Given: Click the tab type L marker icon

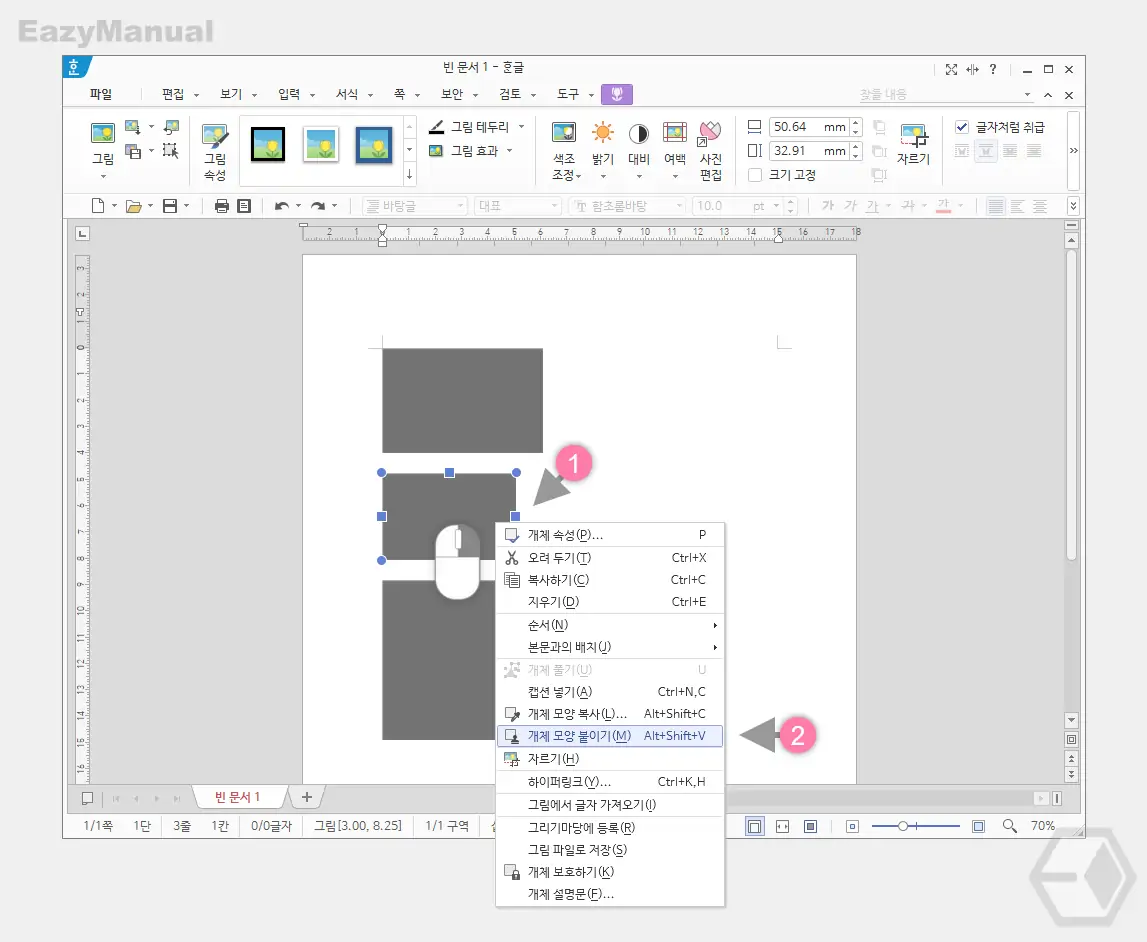Looking at the screenshot, I should click(83, 233).
